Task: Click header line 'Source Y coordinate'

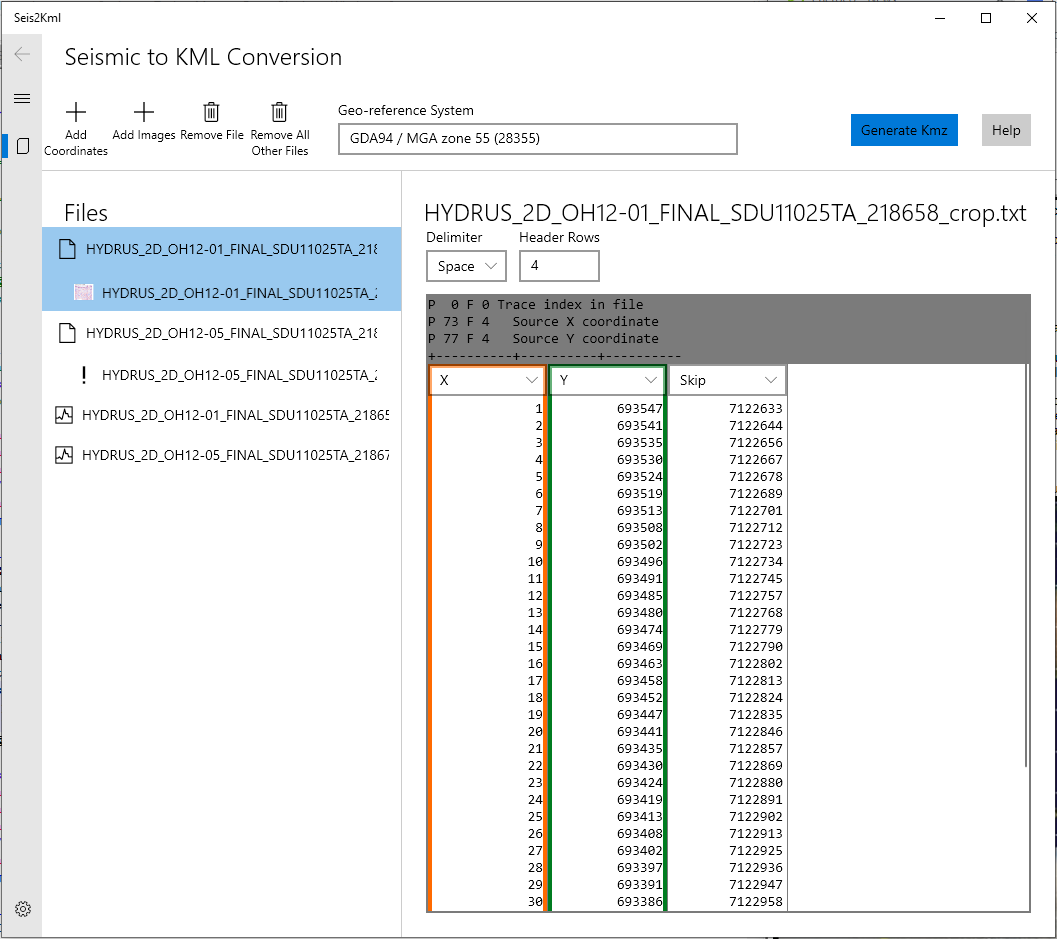Action: pyautogui.click(x=585, y=338)
